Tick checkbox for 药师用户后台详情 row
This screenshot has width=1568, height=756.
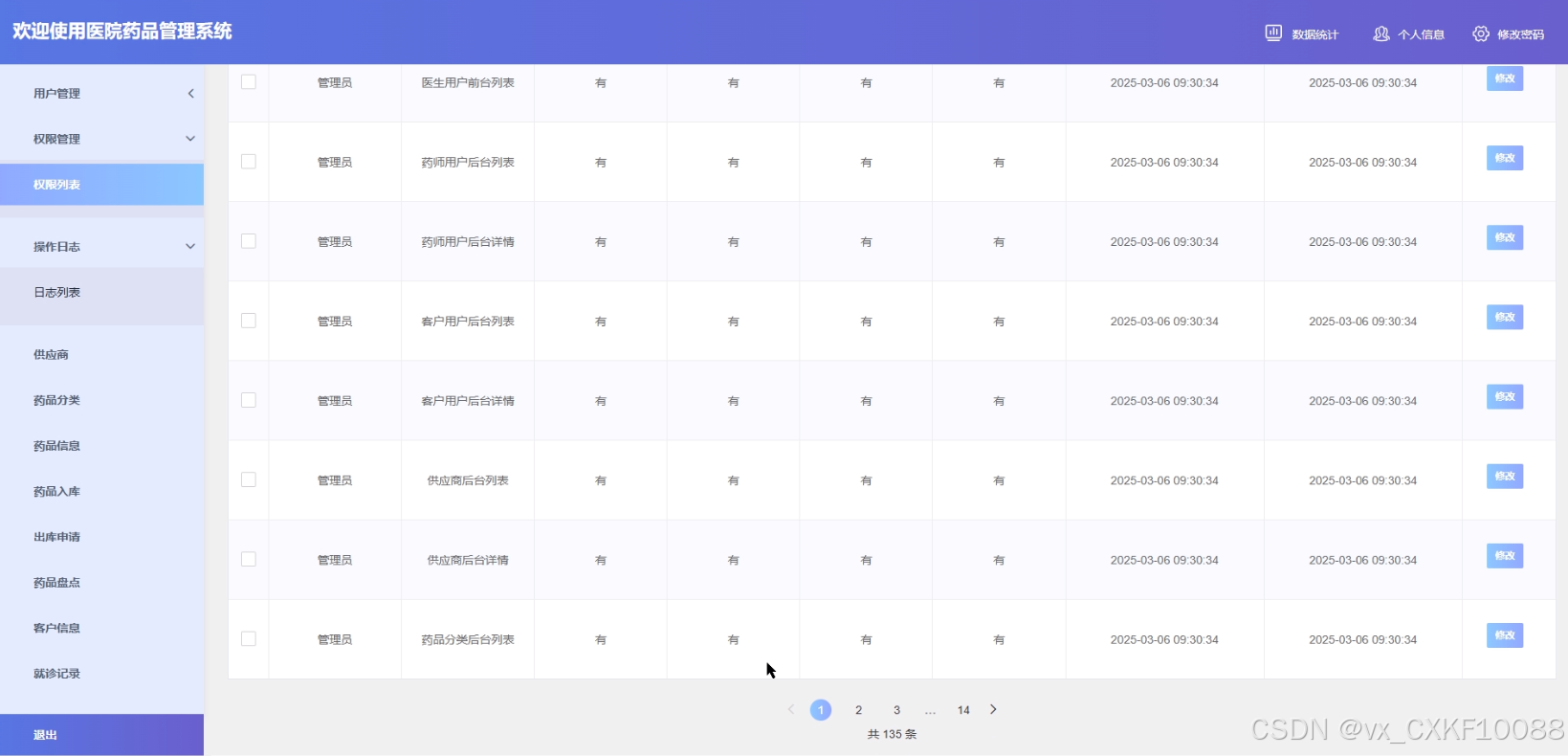pyautogui.click(x=249, y=241)
